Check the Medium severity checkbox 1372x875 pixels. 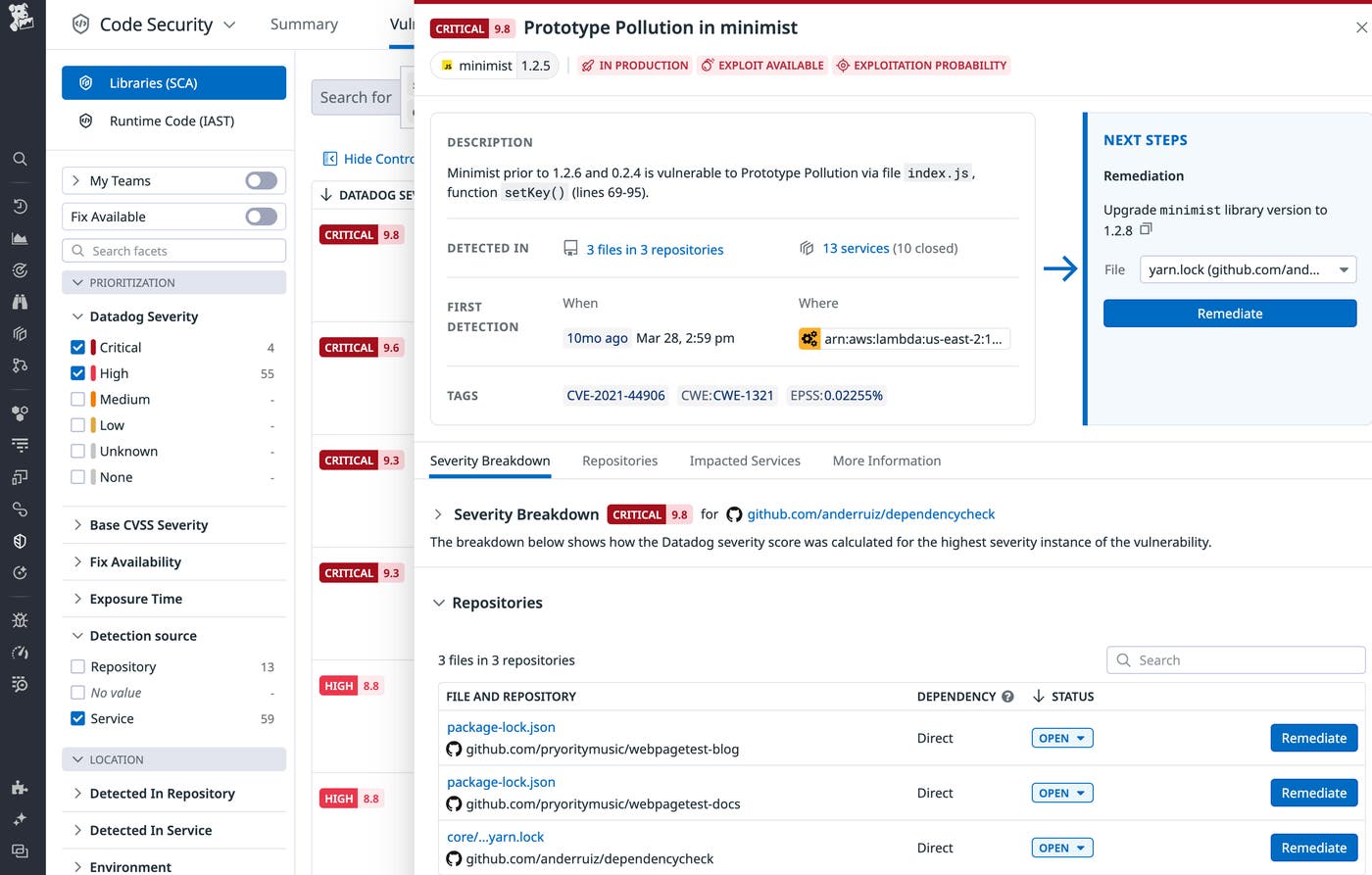(x=76, y=399)
